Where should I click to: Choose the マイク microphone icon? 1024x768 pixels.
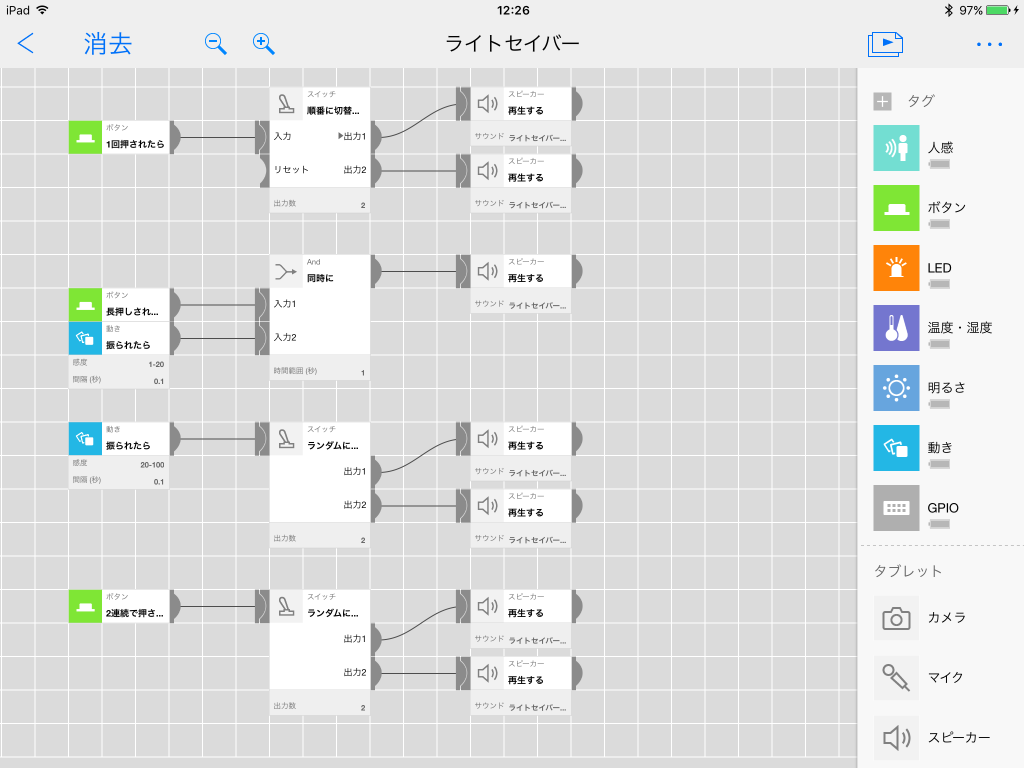(x=896, y=678)
